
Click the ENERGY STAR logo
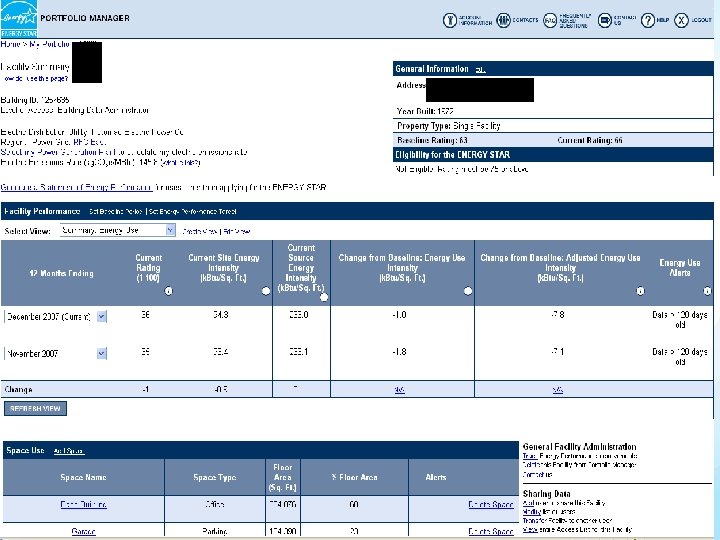tap(19, 19)
